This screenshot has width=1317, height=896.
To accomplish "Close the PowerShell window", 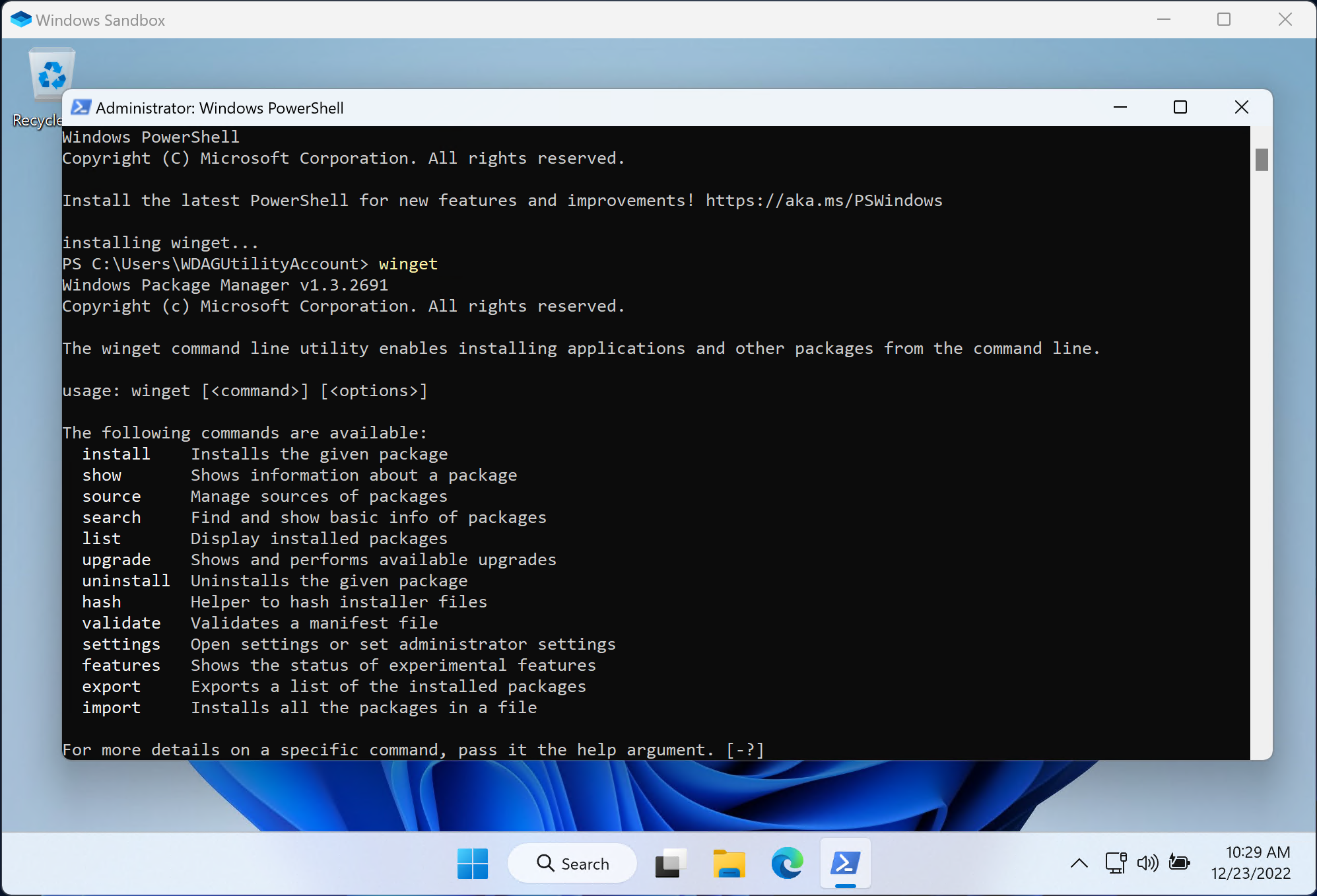I will coord(1241,107).
